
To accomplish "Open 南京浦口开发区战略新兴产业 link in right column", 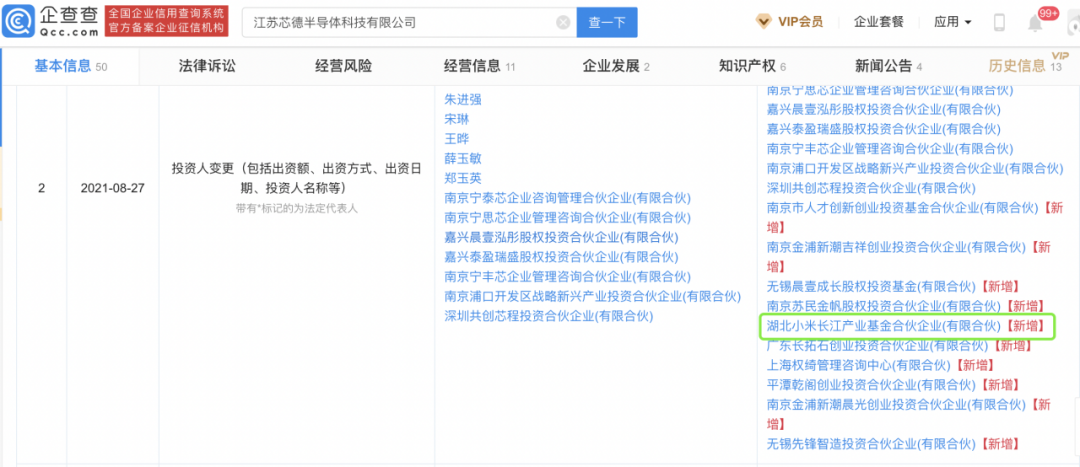I will pyautogui.click(x=915, y=168).
